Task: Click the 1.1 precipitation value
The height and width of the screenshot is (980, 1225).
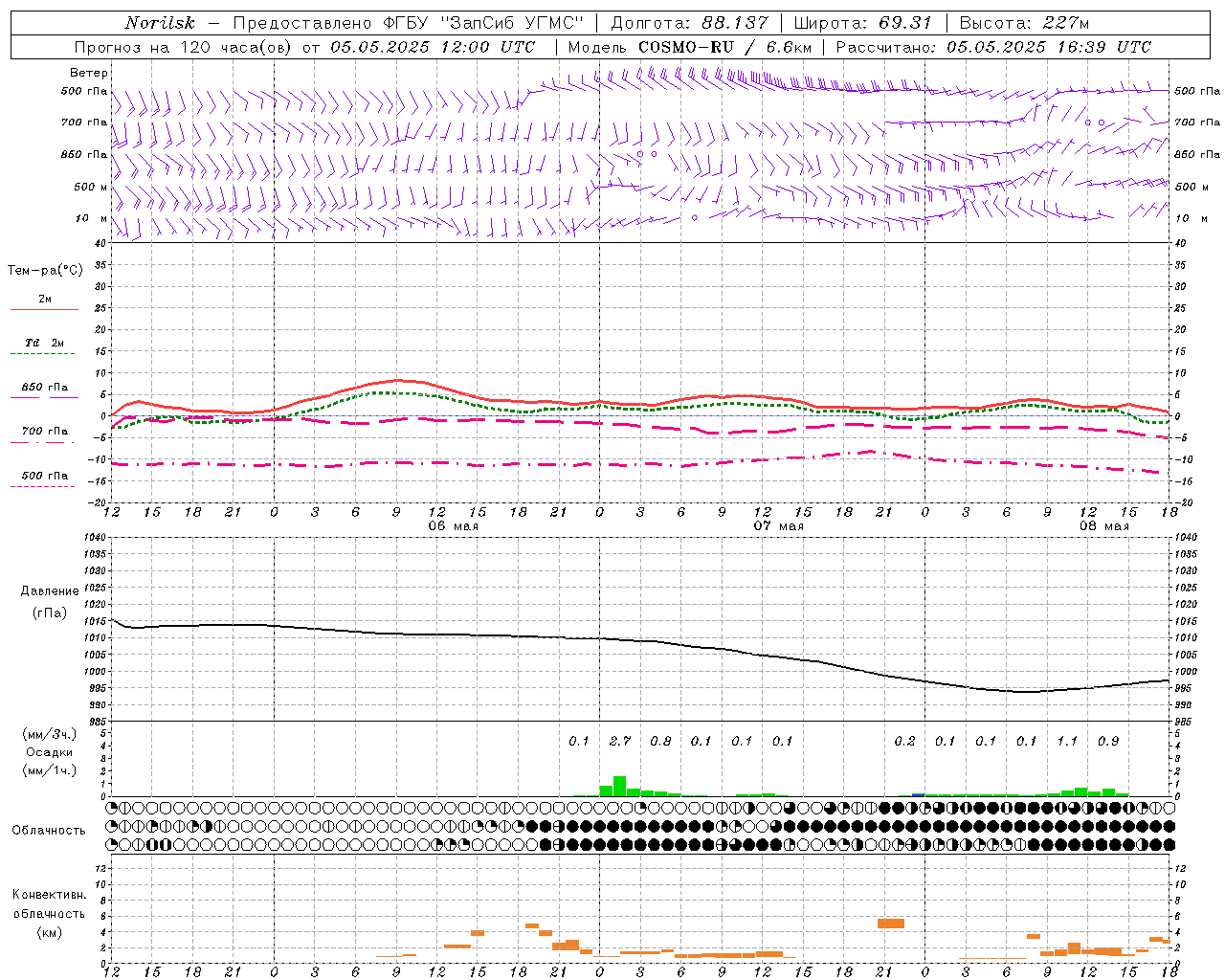Action: (1067, 741)
